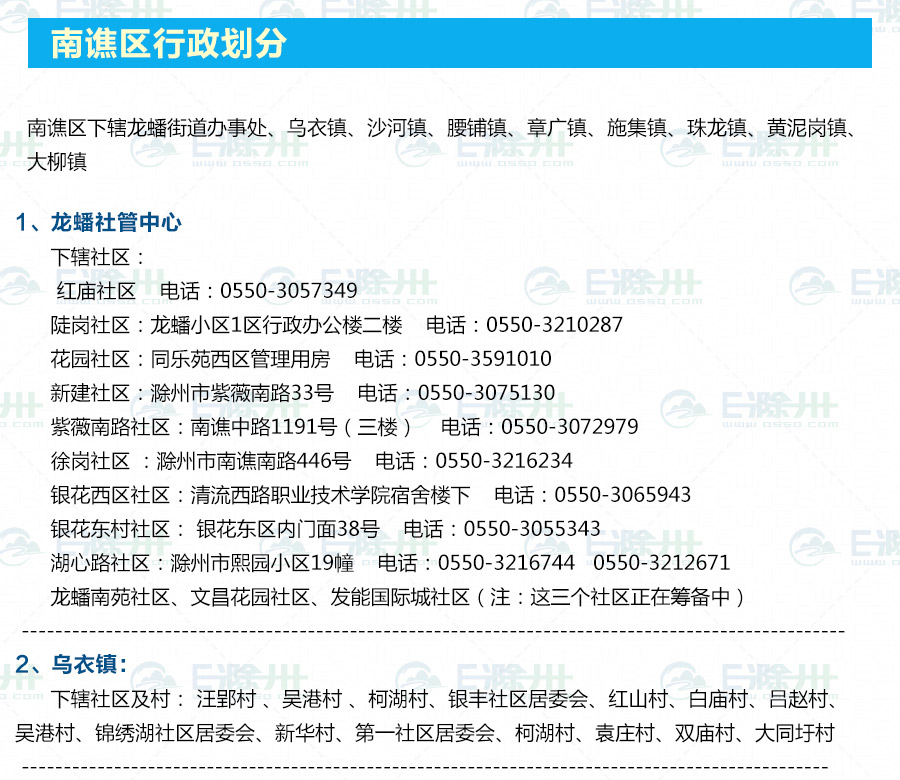
Task: Click 红庙社区 phone number 0550-3057349
Action: click(288, 291)
